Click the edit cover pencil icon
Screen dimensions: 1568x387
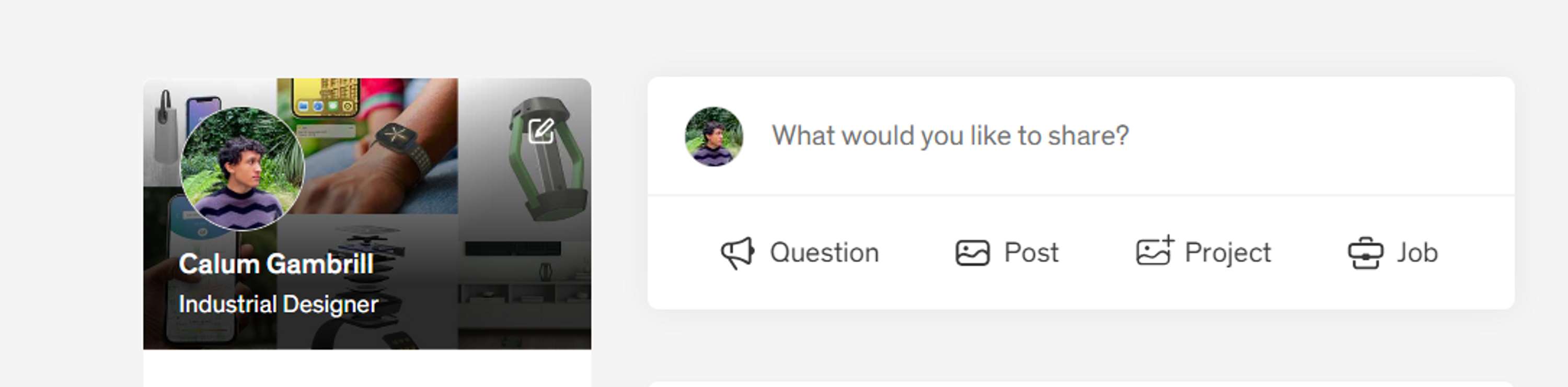(540, 131)
